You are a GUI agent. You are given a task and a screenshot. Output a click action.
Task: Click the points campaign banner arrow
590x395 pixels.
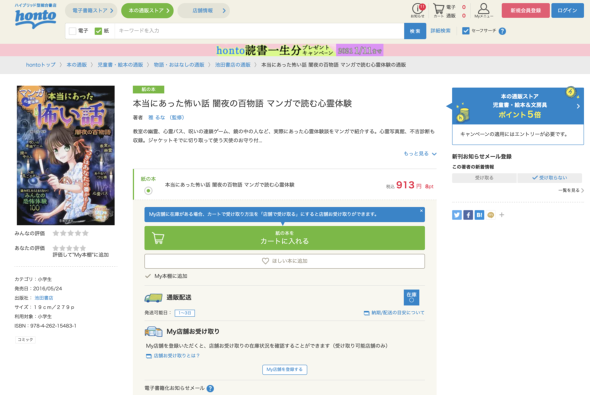[x=578, y=106]
